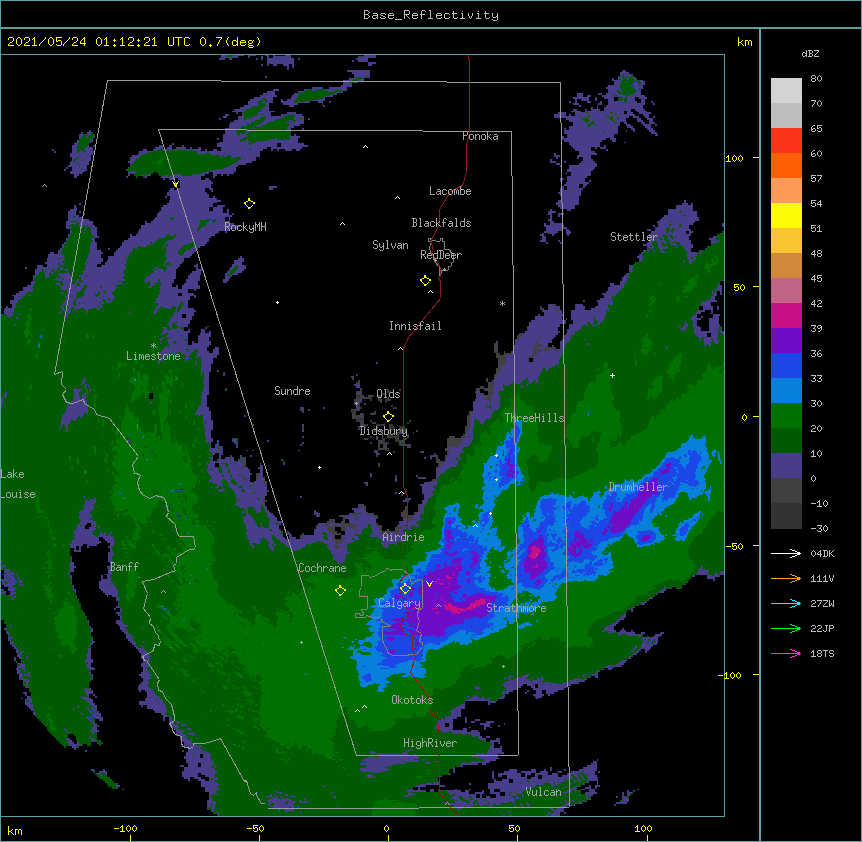Click the 04DK legend text
862x842 pixels.
(822, 553)
